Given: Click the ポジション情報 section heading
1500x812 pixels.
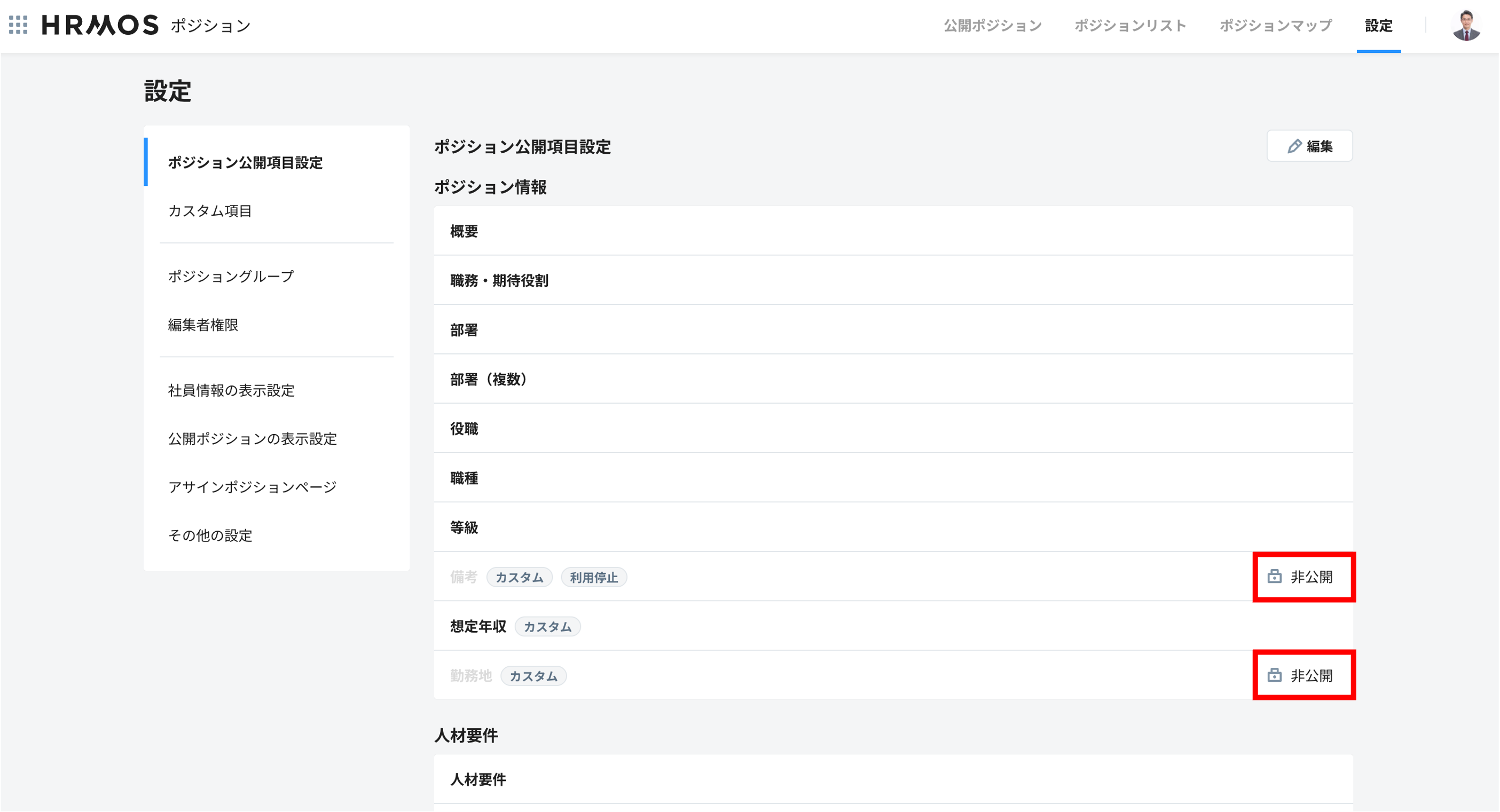Looking at the screenshot, I should coord(490,187).
